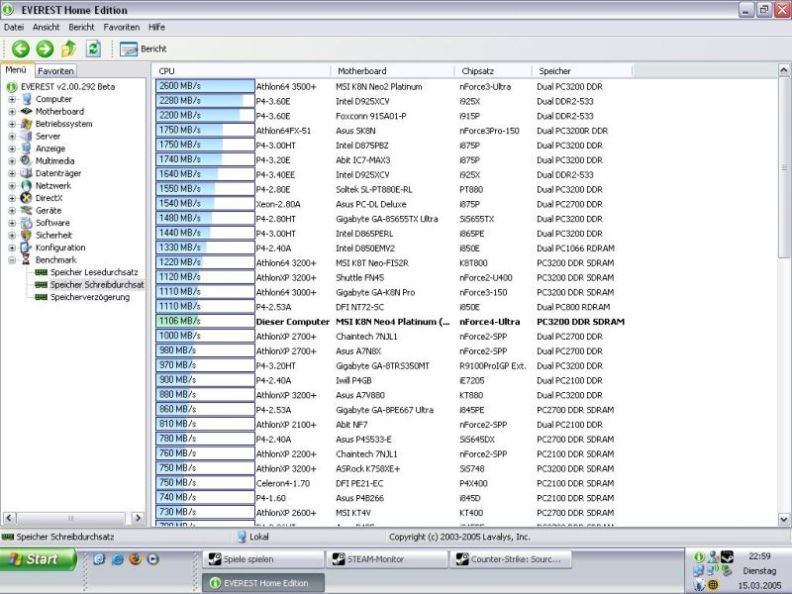Select the Anzeige icon in the tree

pos(27,148)
